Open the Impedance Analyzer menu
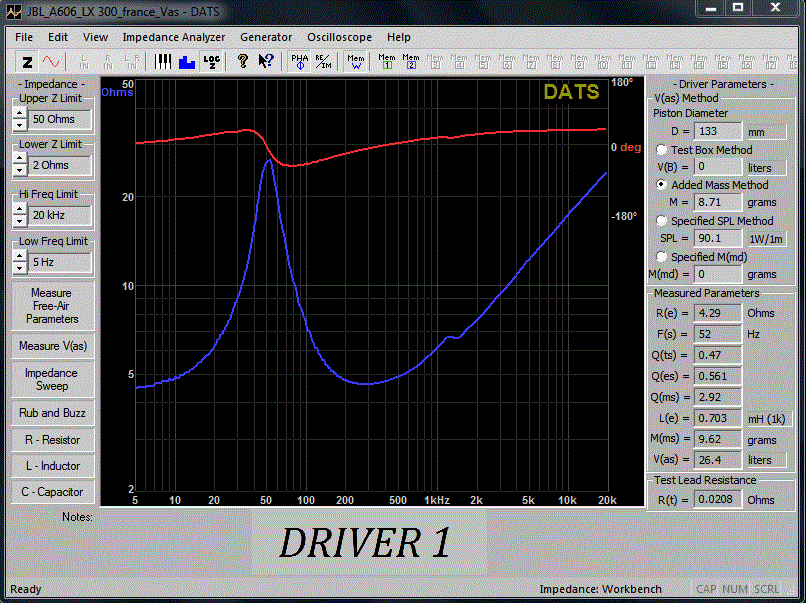Viewport: 806px width, 603px height. pyautogui.click(x=173, y=37)
